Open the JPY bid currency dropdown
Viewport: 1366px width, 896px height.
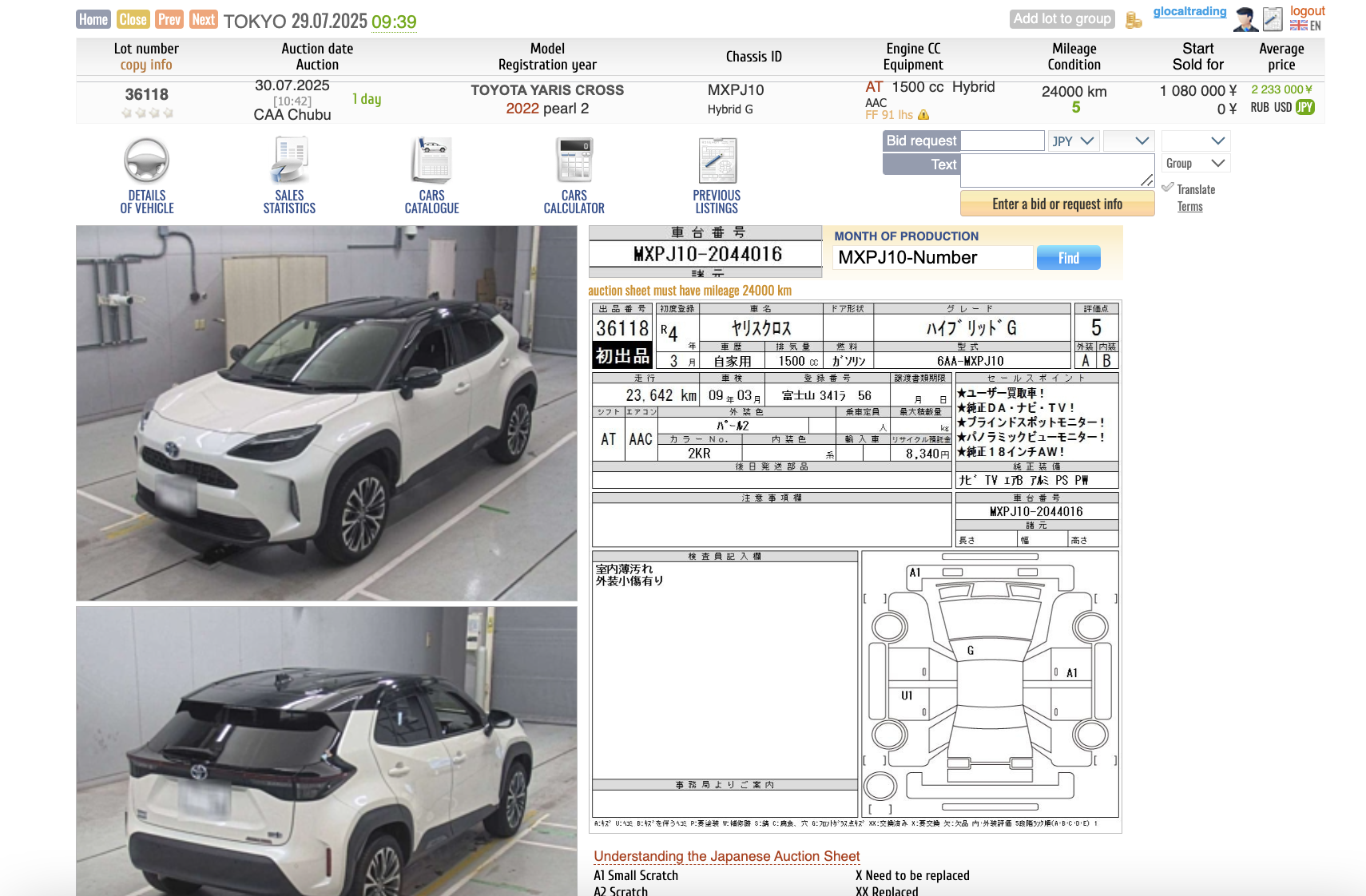(x=1074, y=141)
